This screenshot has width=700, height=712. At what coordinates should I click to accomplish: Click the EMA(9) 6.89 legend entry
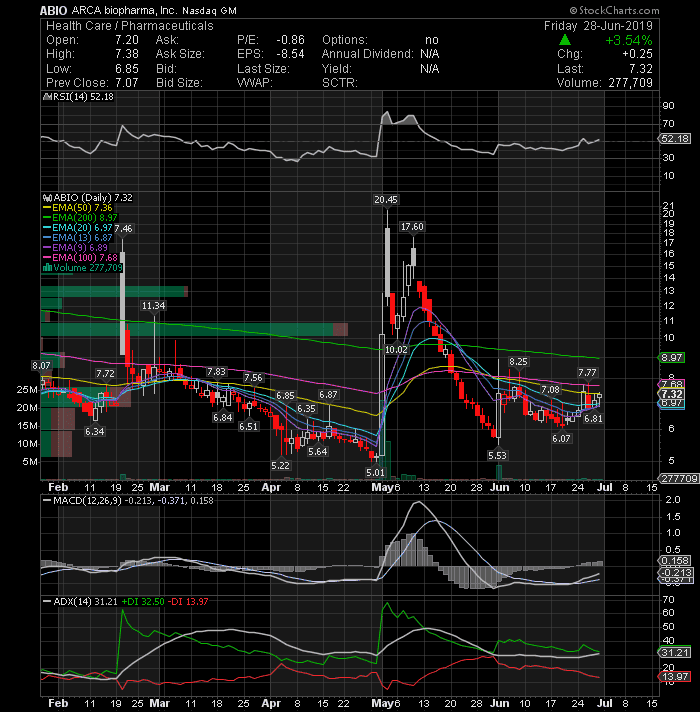[79, 248]
